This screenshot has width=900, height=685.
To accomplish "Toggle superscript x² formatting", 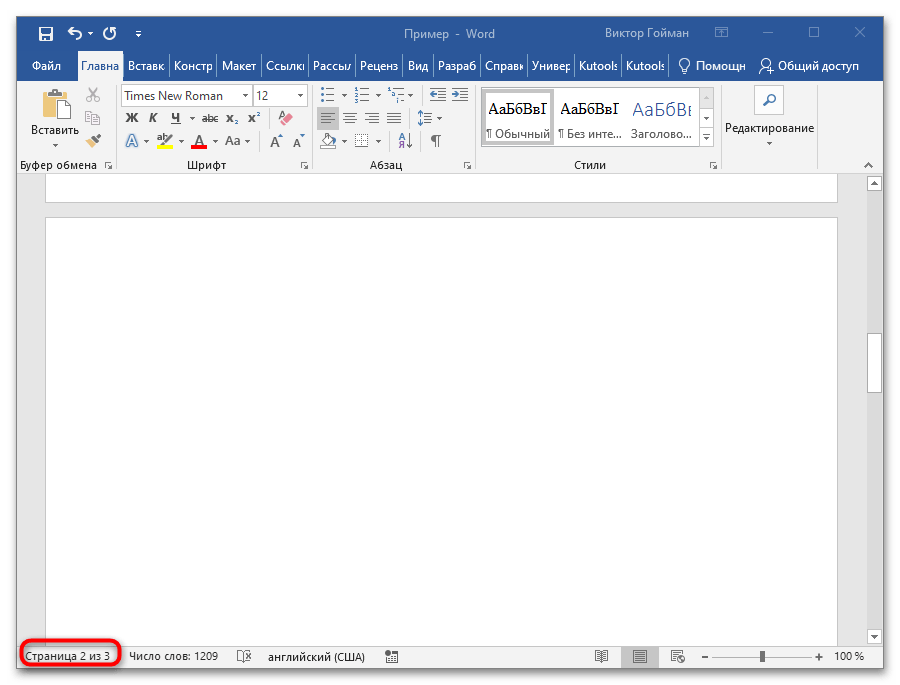I will 254,118.
